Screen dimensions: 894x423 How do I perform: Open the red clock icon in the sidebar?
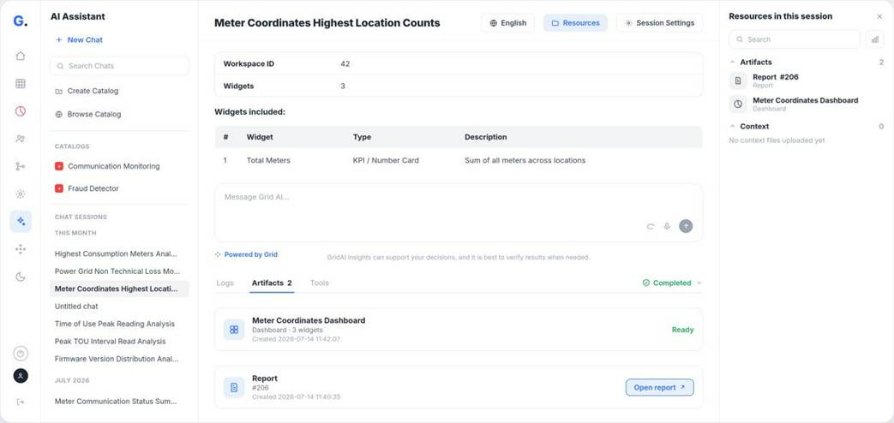coord(21,111)
